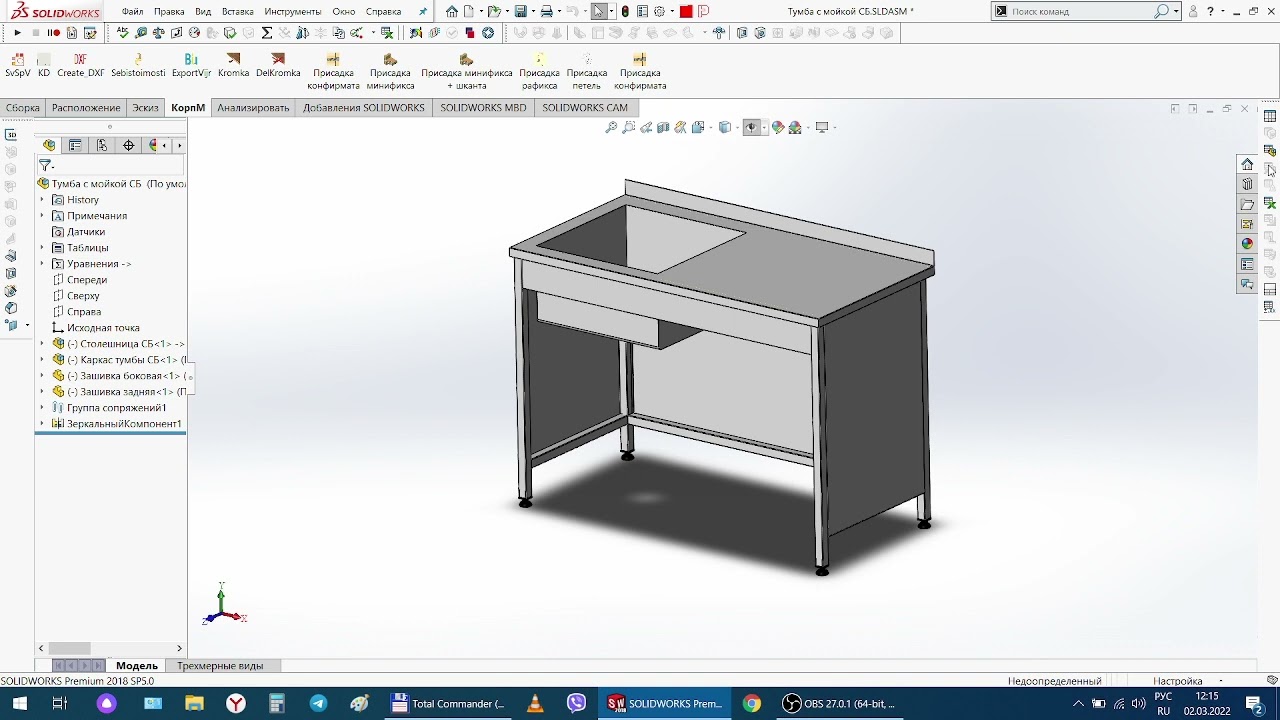Open the Design Library task pane

coord(1247,184)
